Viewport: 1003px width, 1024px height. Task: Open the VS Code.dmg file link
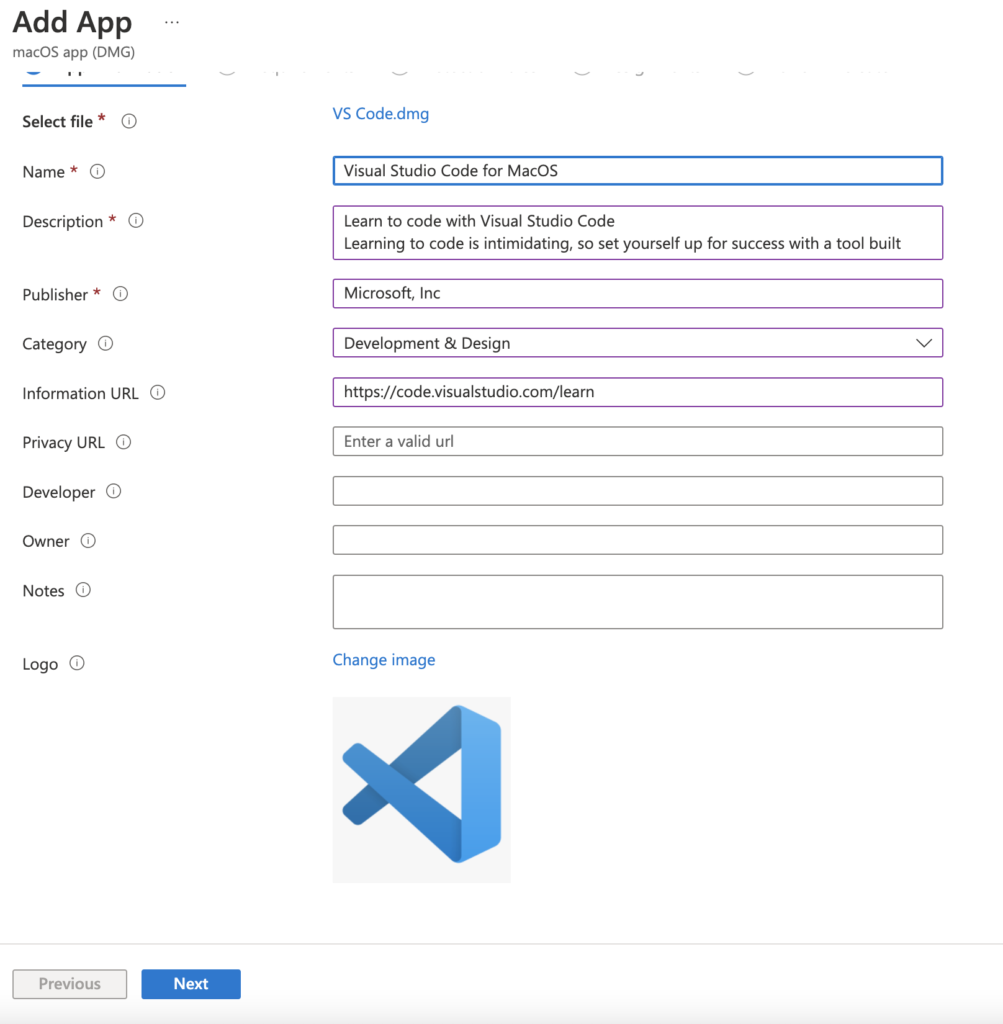(381, 114)
